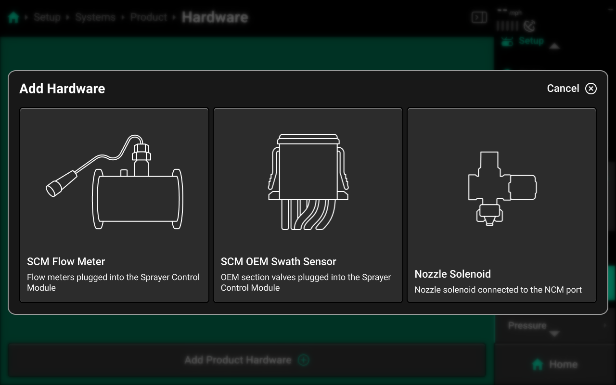Click the plus icon on Add Product Hardware
This screenshot has width=616, height=385.
[x=303, y=360]
